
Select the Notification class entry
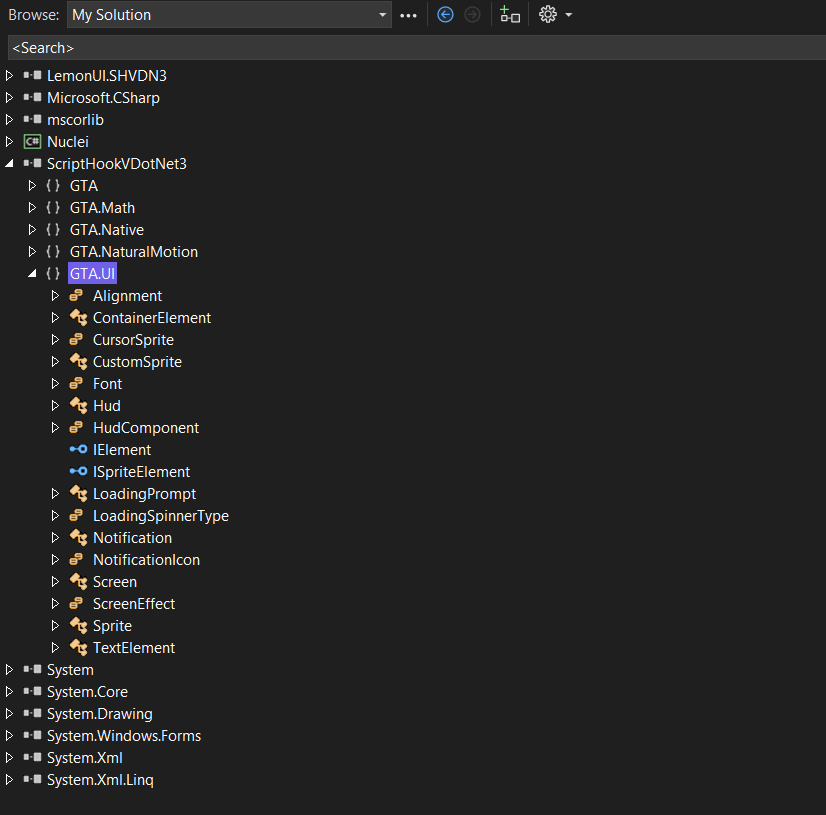coord(132,538)
